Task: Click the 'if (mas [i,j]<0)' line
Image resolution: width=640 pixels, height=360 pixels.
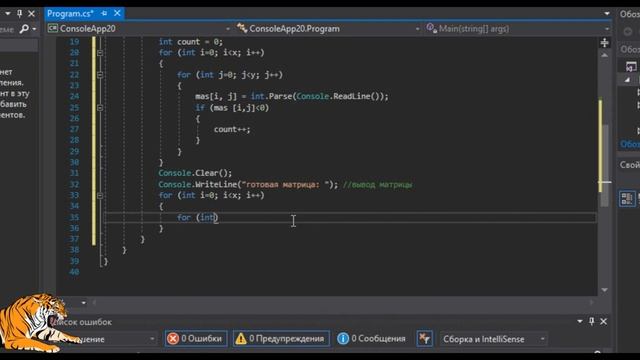Action: 232,108
